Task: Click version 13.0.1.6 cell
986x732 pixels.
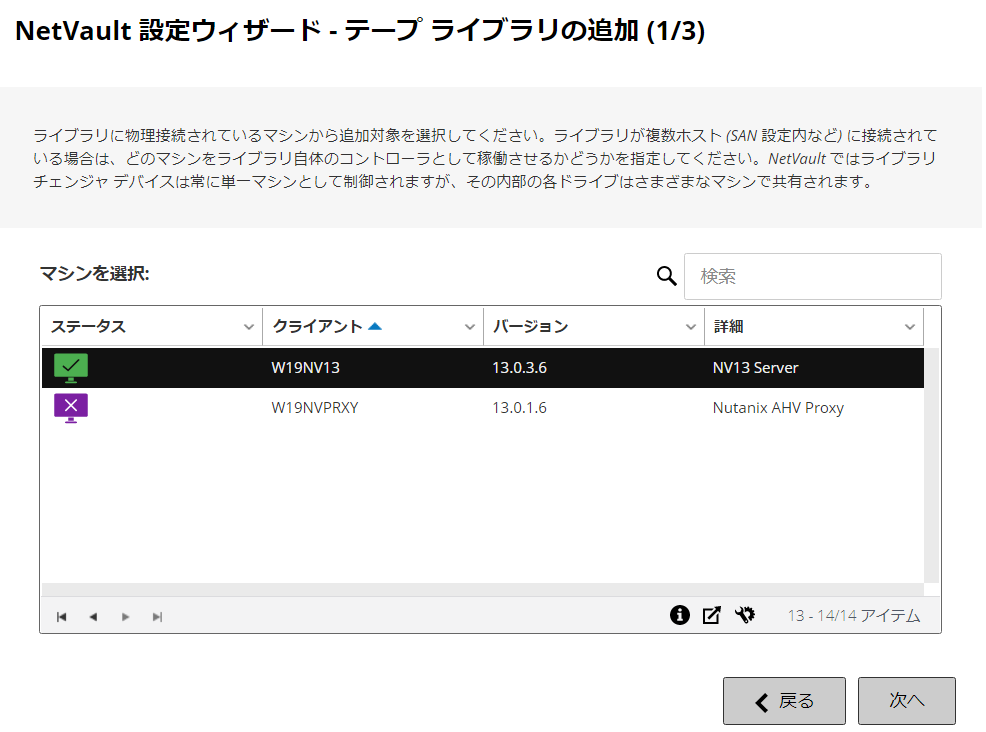Action: (x=519, y=408)
